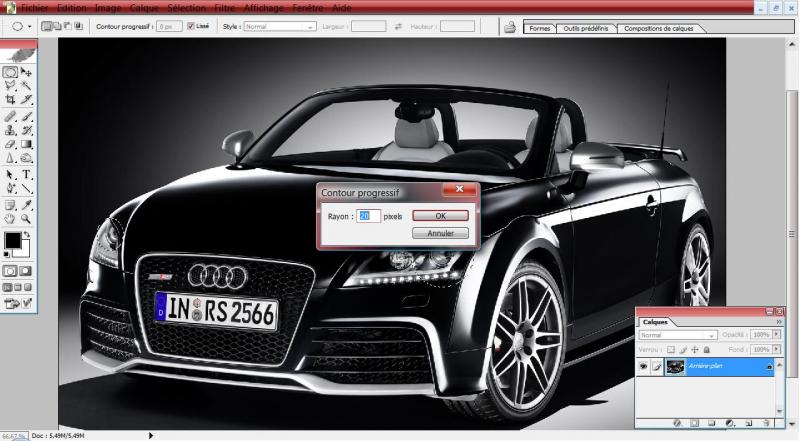
Task: Open the Fichier menu
Action: point(34,8)
